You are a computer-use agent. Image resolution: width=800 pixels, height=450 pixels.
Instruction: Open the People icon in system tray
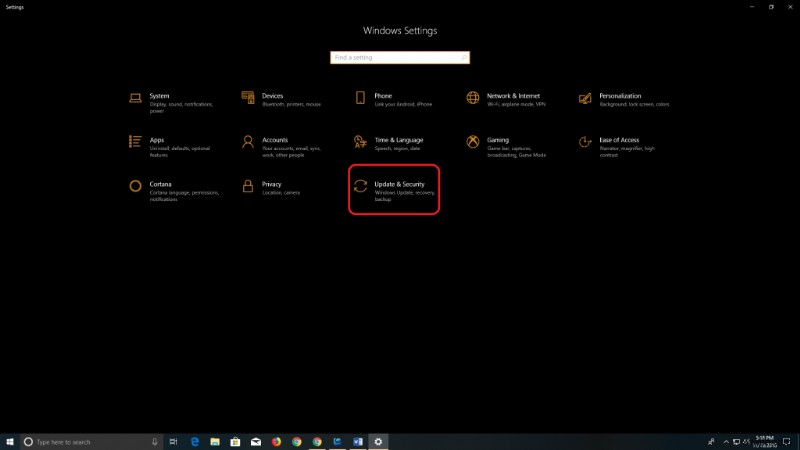(711, 442)
